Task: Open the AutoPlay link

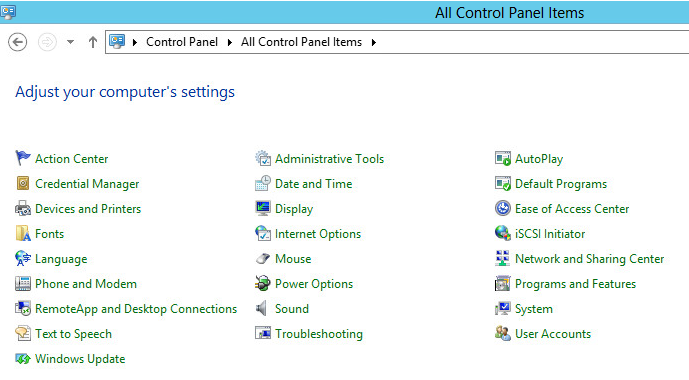Action: (539, 159)
